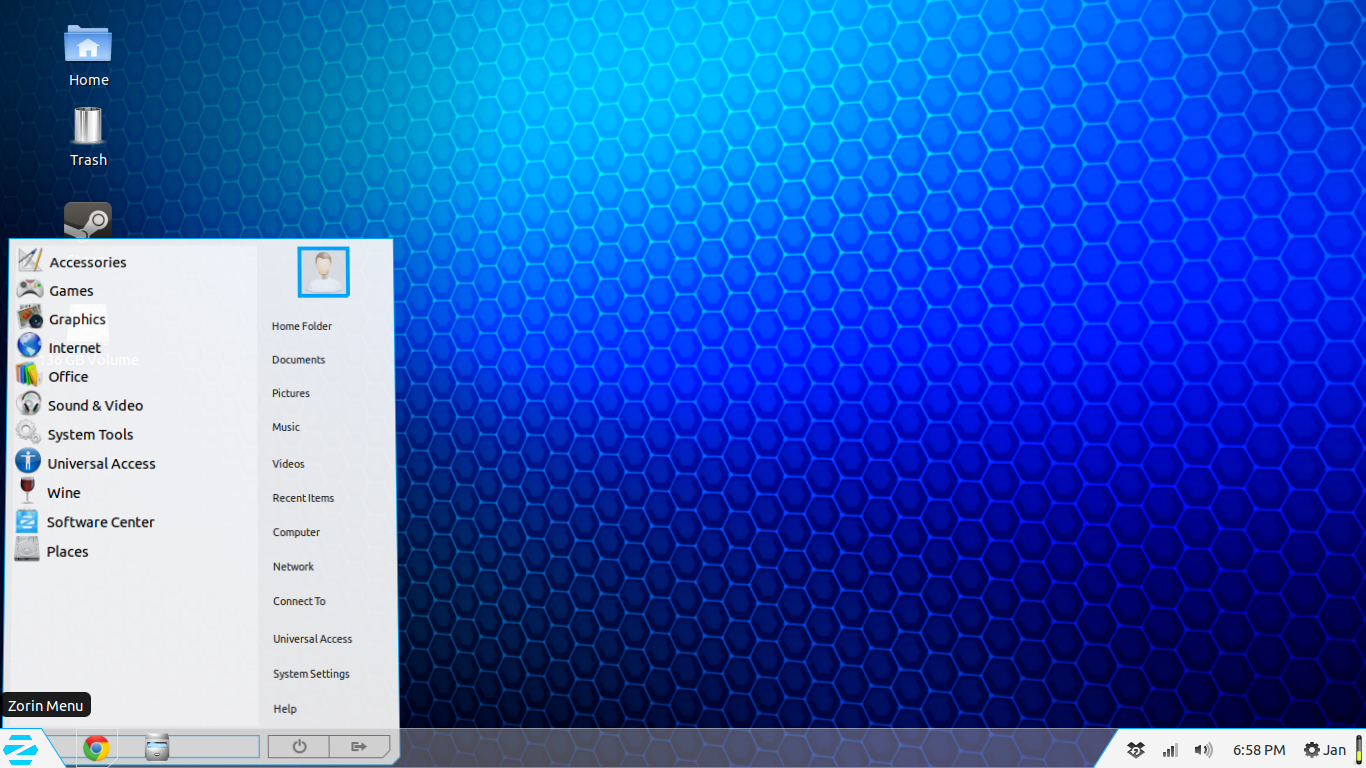Click the user avatar picture in the menu
The image size is (1366, 768).
[x=323, y=272]
